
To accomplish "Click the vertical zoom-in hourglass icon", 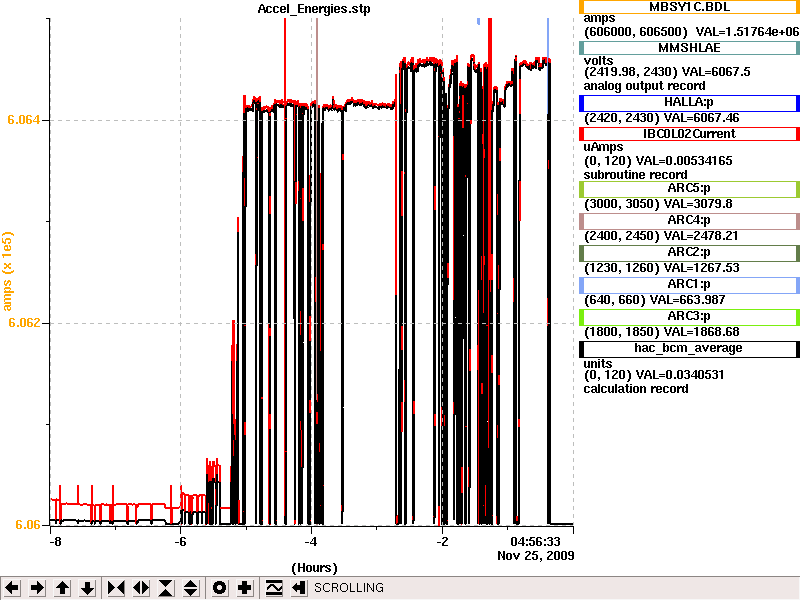I will click(x=166, y=588).
